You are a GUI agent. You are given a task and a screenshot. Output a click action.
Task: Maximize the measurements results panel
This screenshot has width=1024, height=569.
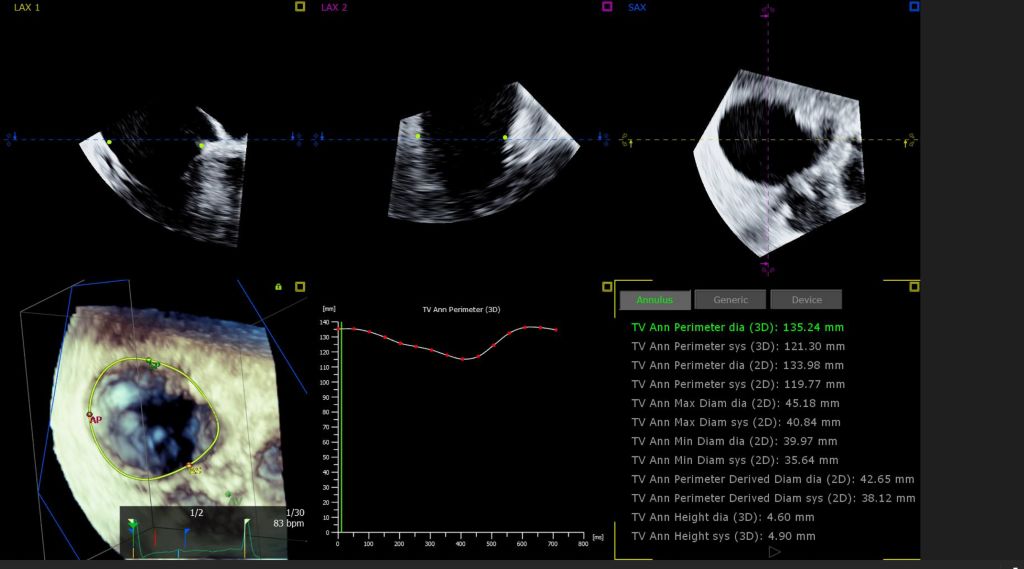click(x=914, y=287)
